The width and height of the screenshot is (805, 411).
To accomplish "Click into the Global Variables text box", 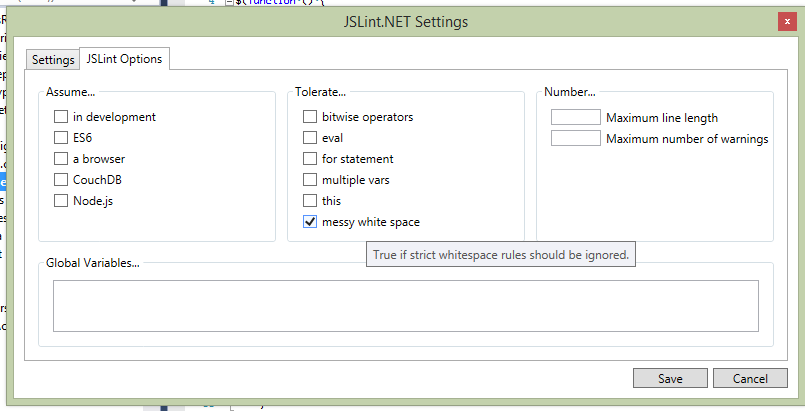I will (x=406, y=306).
